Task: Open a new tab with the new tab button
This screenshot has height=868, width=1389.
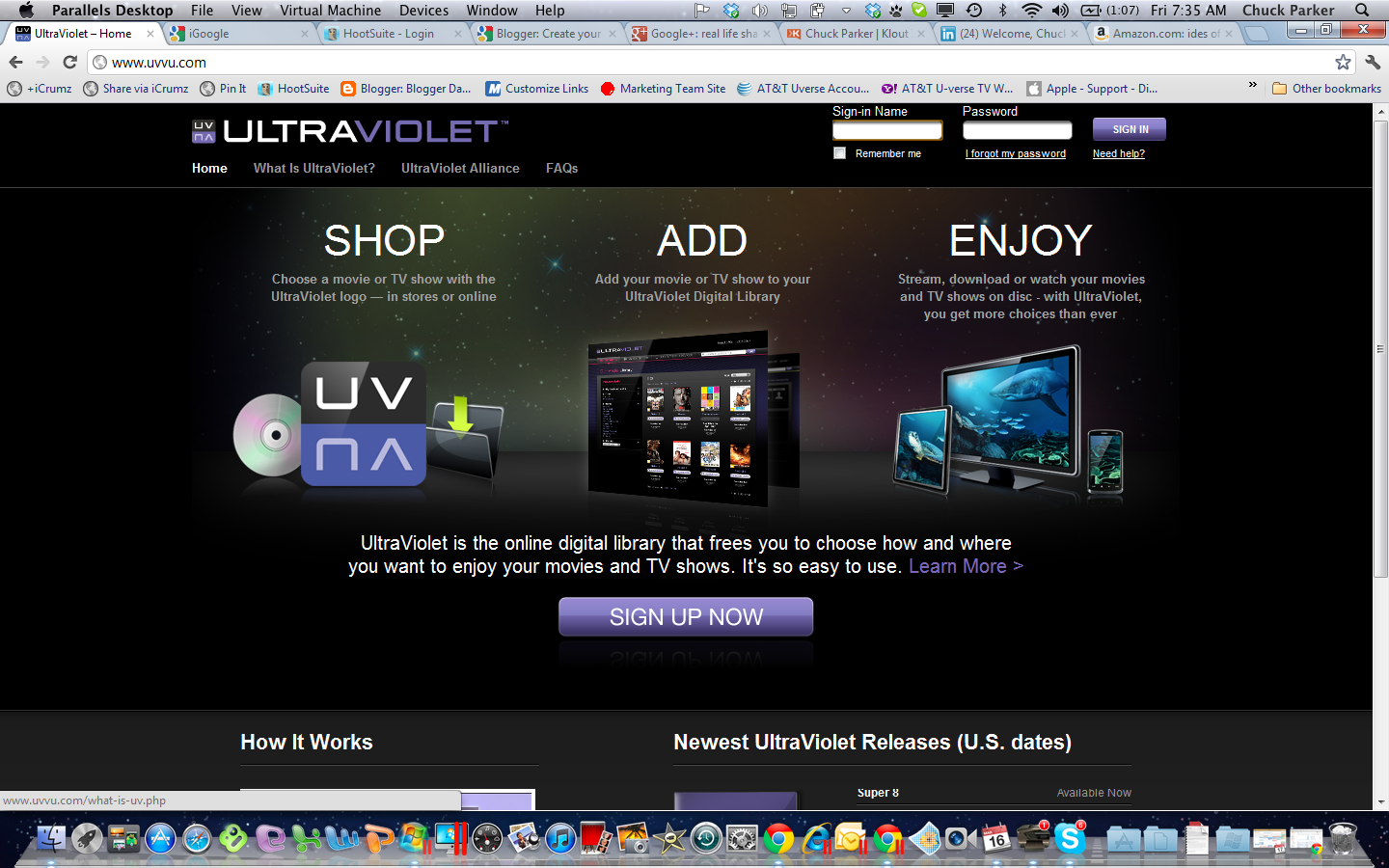Action: (x=1257, y=34)
